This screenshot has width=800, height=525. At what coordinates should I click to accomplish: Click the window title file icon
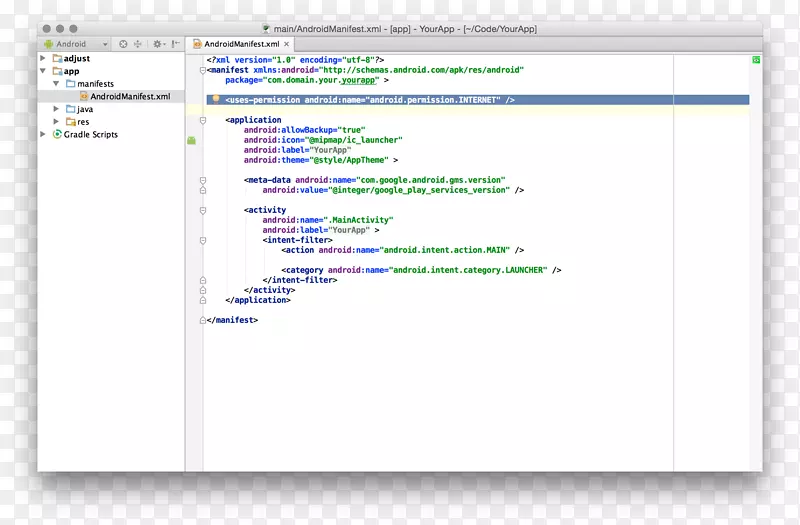pos(266,29)
